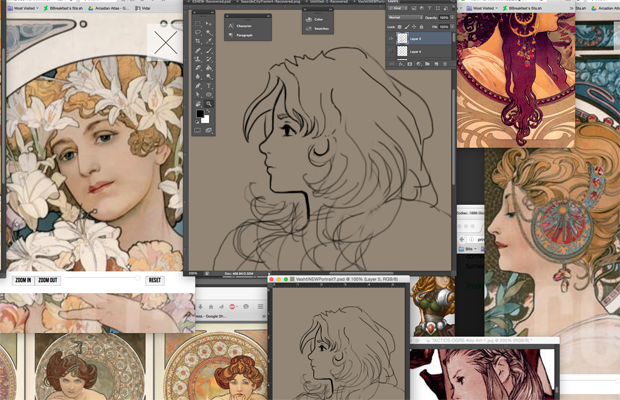
Task: Select the Rectangular Marquee tool
Action: [198, 24]
